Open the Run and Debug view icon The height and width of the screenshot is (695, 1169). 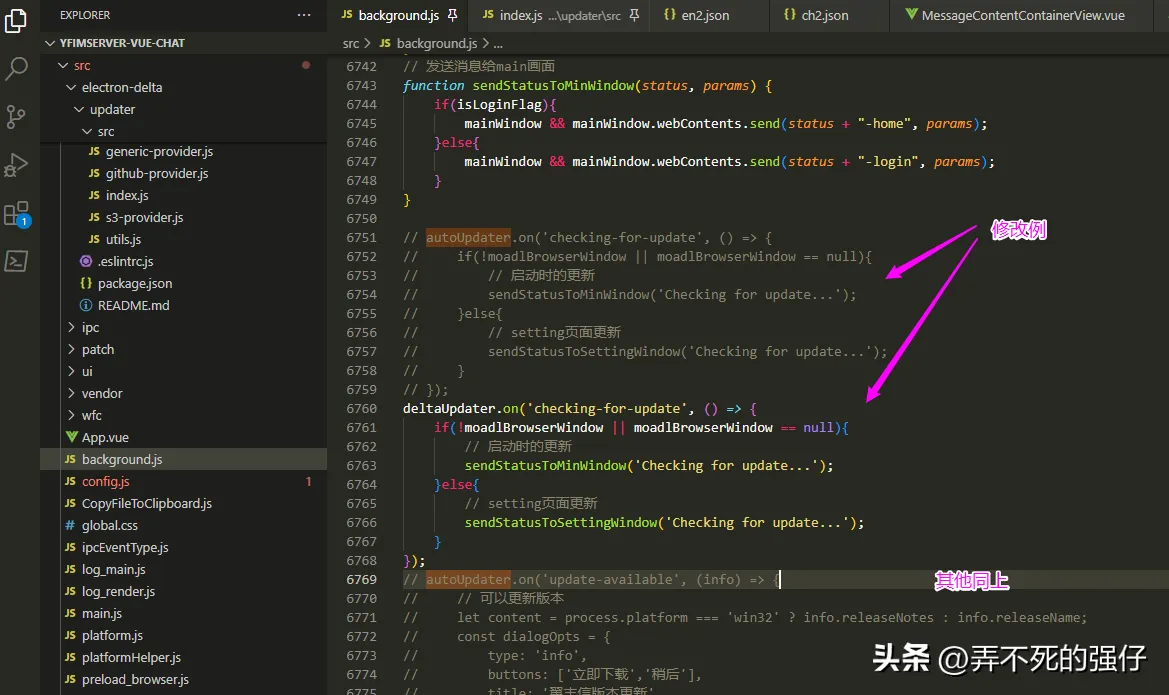(x=16, y=165)
